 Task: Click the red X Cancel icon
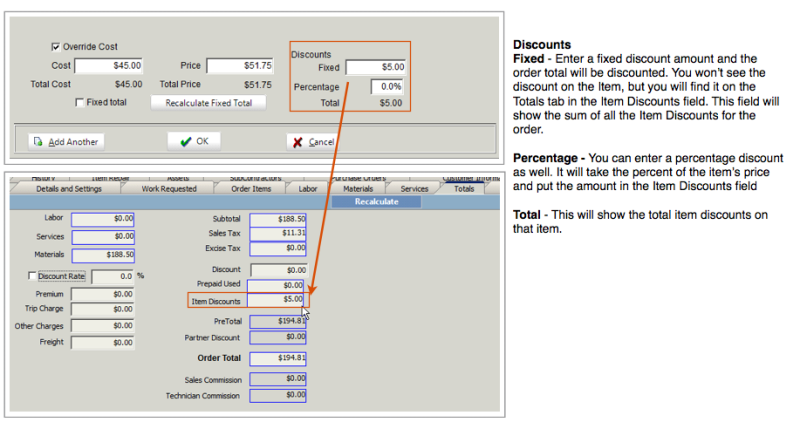coord(297,142)
